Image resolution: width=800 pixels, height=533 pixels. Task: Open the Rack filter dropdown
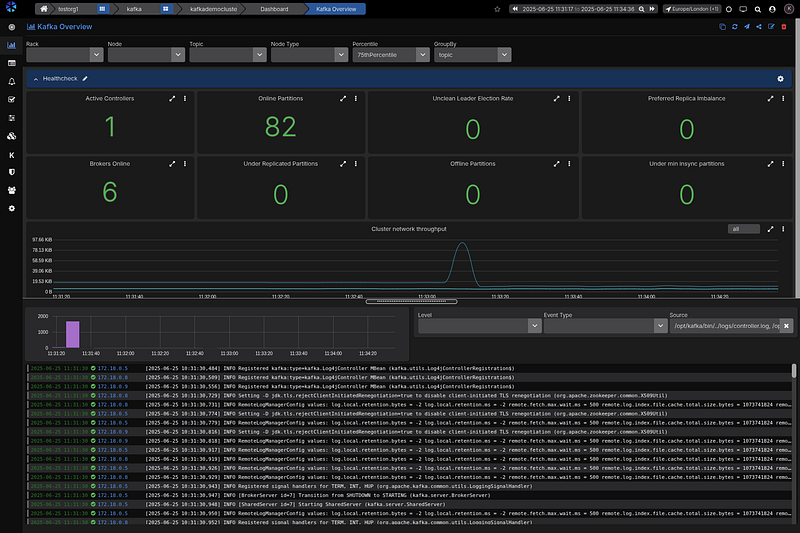(x=62, y=56)
